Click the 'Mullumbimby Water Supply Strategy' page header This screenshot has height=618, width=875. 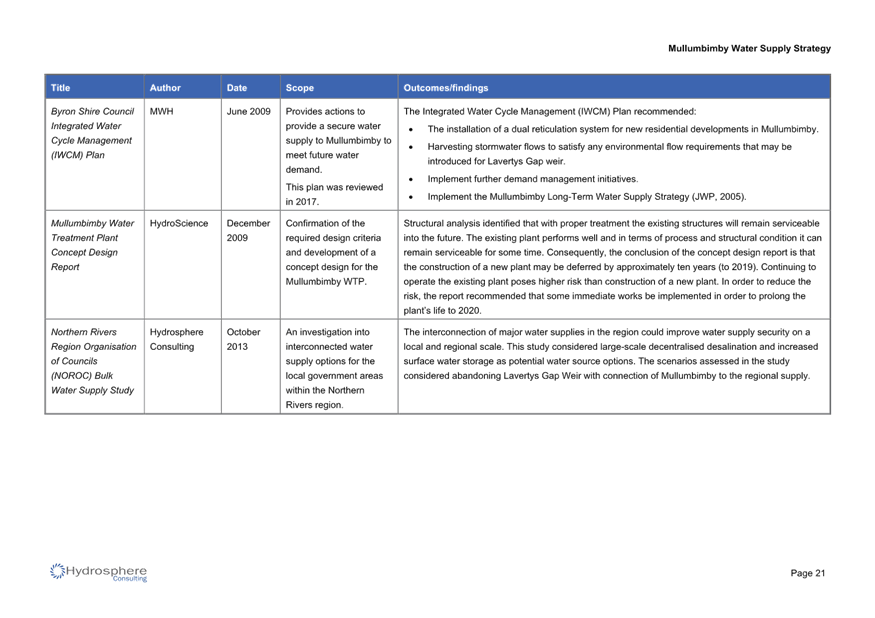(x=749, y=49)
